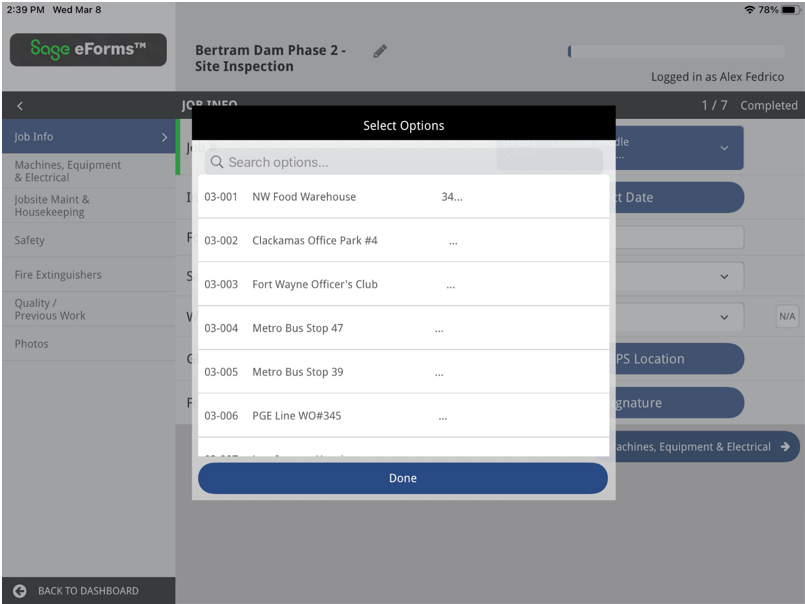This screenshot has width=805, height=604.
Task: Select option 03-006 PGE Line WO#345
Action: (x=404, y=416)
